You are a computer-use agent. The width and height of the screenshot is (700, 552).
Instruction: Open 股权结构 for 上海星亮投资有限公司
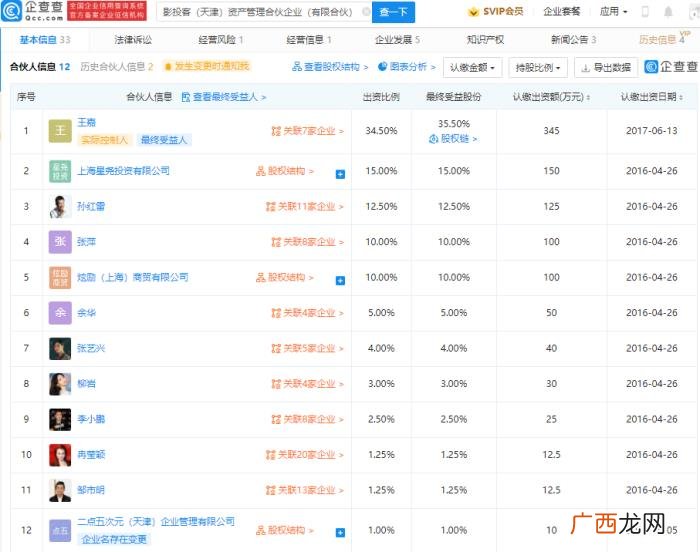[x=285, y=171]
